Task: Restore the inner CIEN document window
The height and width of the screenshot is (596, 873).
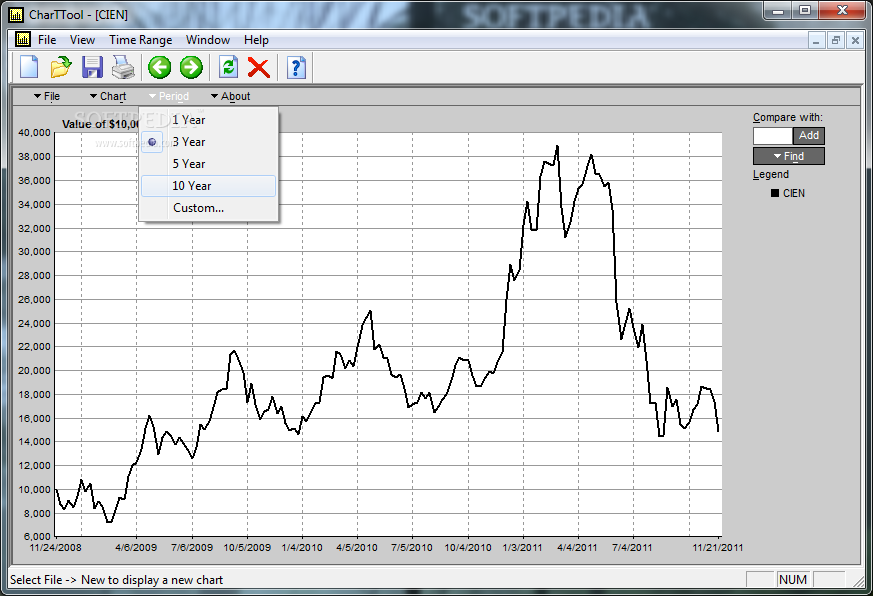Action: 836,41
